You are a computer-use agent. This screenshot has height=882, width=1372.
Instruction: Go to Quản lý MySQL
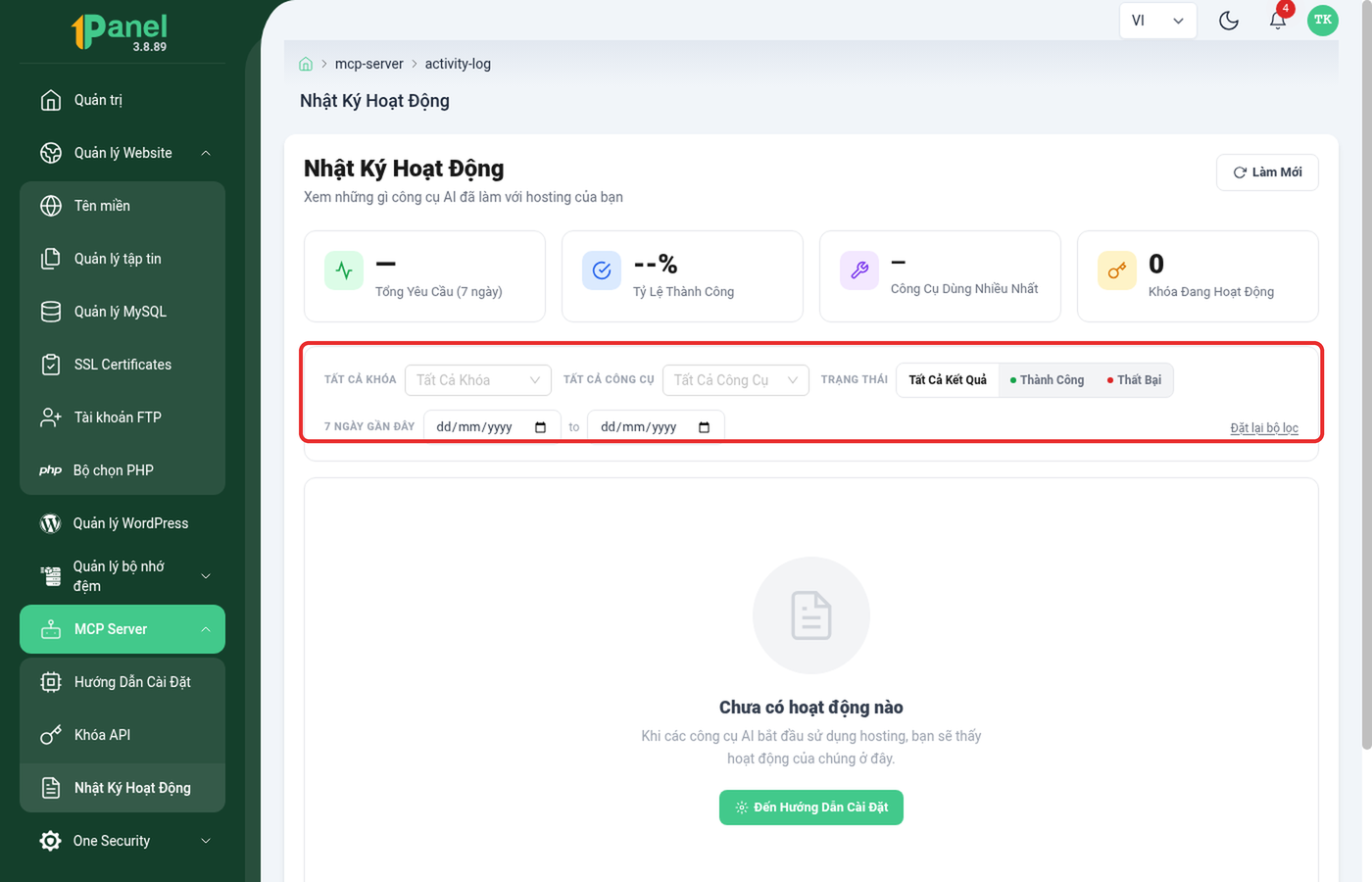point(122,312)
